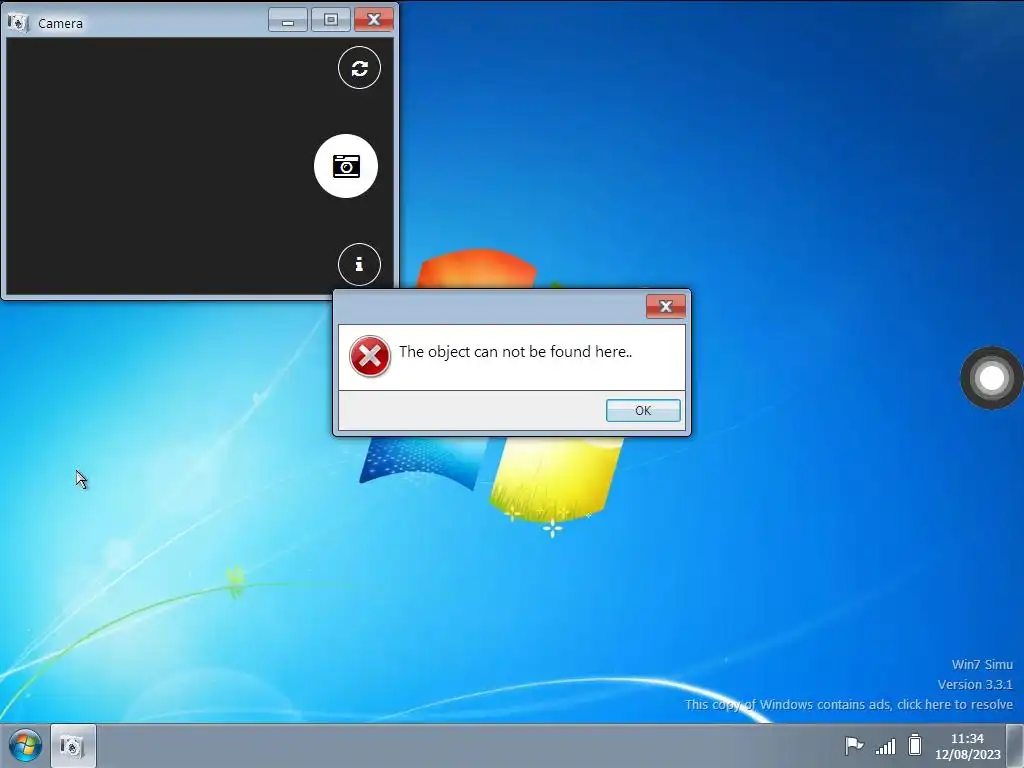Click the Show Desktop strip in the taskbar

(1015, 746)
